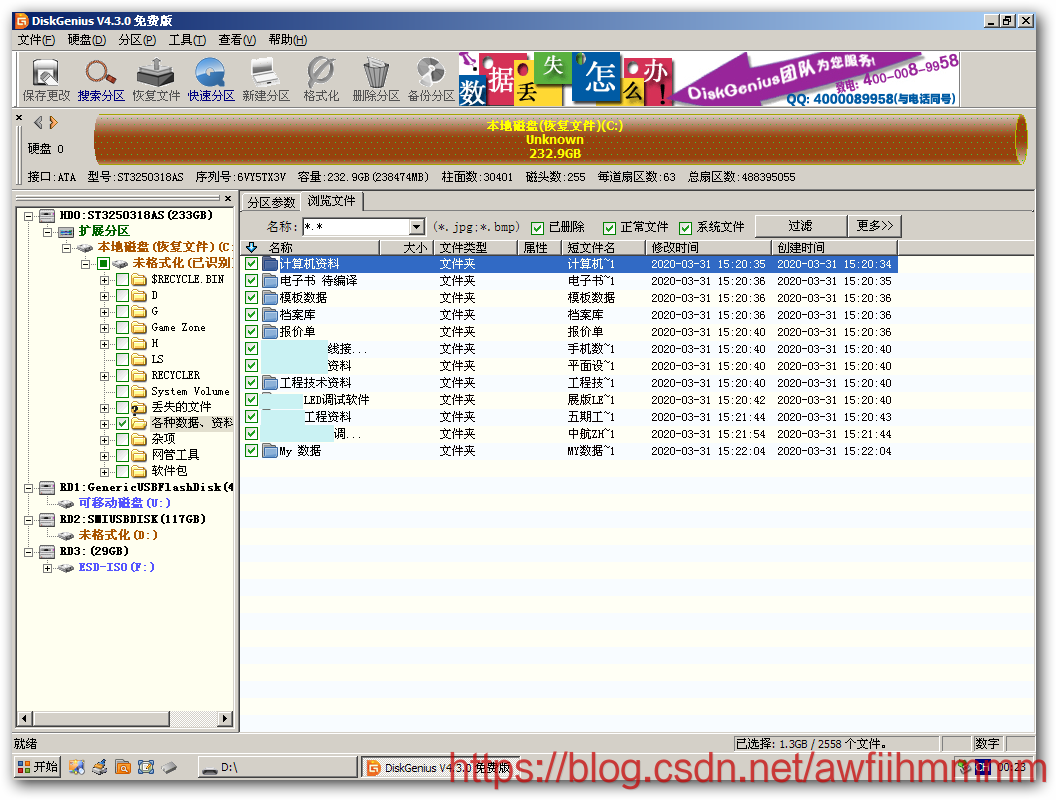Expand the ESD-ISO (F:) partition node
Viewport: 1056px width, 800px height.
pos(47,568)
